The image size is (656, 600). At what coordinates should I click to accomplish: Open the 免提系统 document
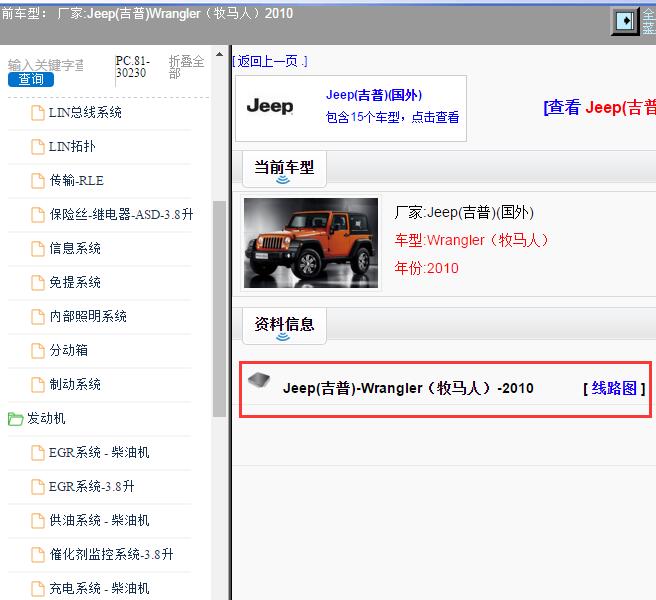(x=75, y=282)
